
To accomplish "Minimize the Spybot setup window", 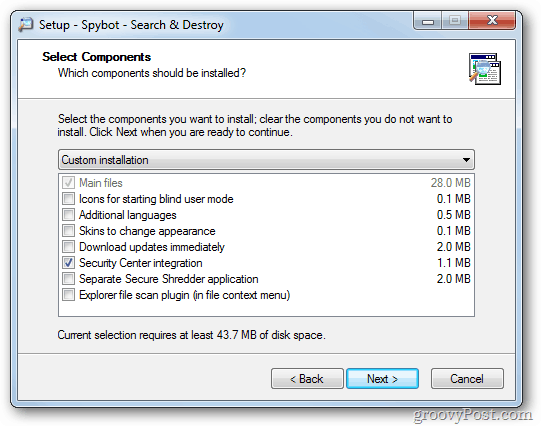I will [x=427, y=21].
